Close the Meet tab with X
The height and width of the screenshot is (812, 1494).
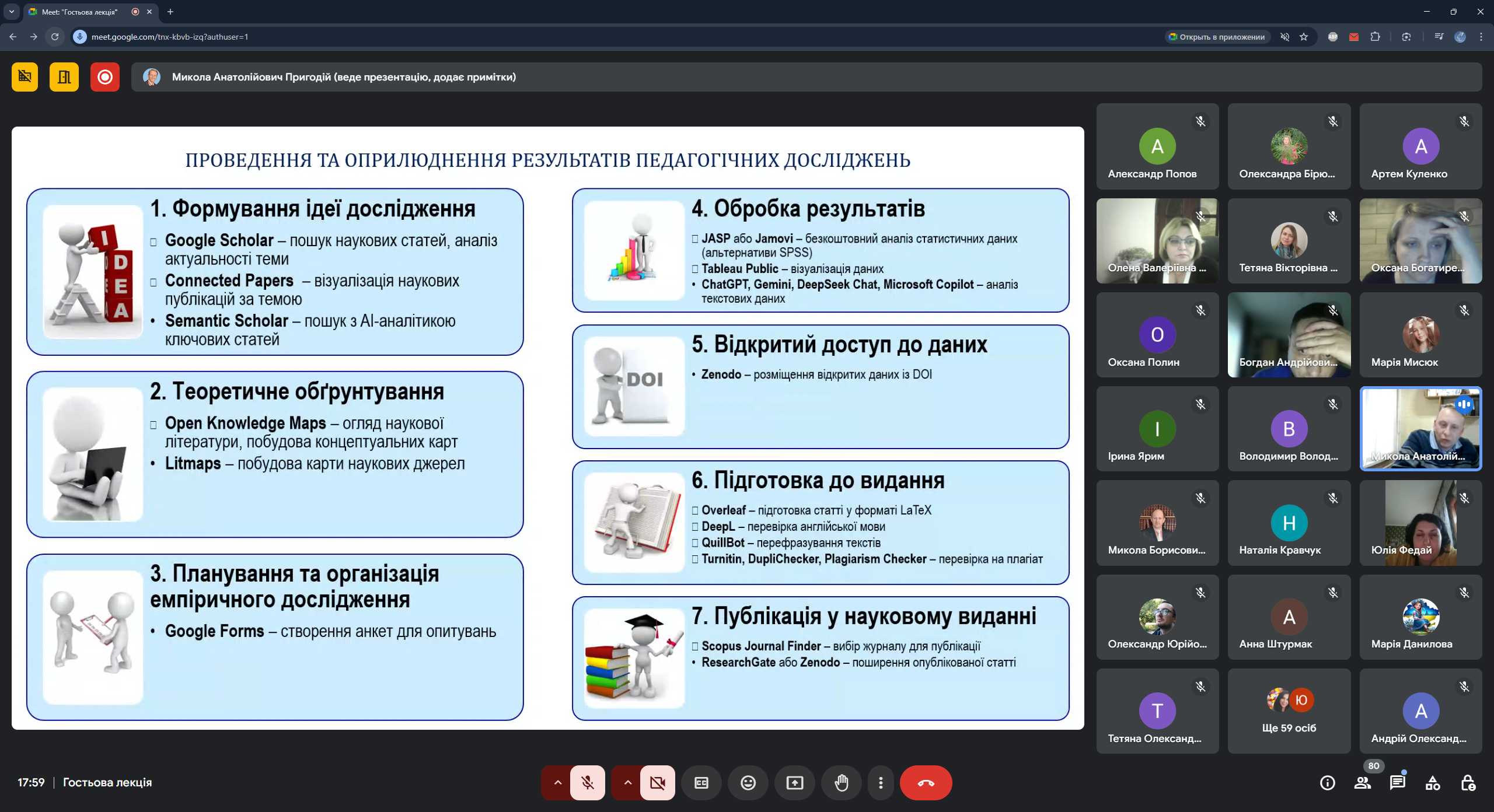coord(149,12)
